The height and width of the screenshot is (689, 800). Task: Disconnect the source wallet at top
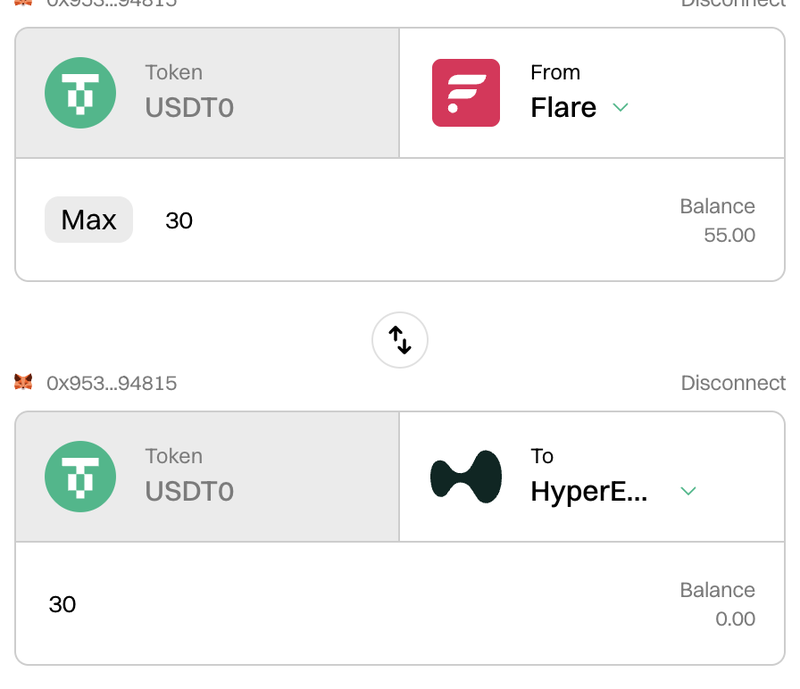click(x=733, y=3)
